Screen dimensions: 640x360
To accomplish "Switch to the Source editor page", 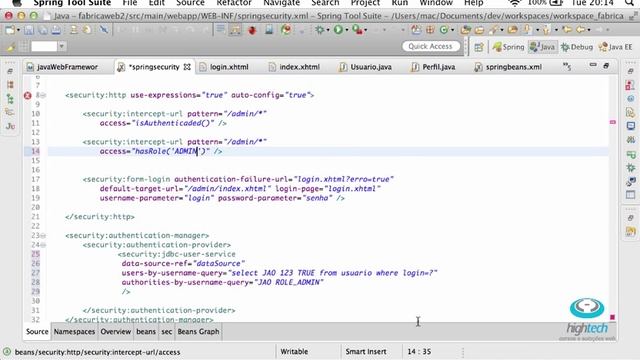I will pyautogui.click(x=37, y=332).
